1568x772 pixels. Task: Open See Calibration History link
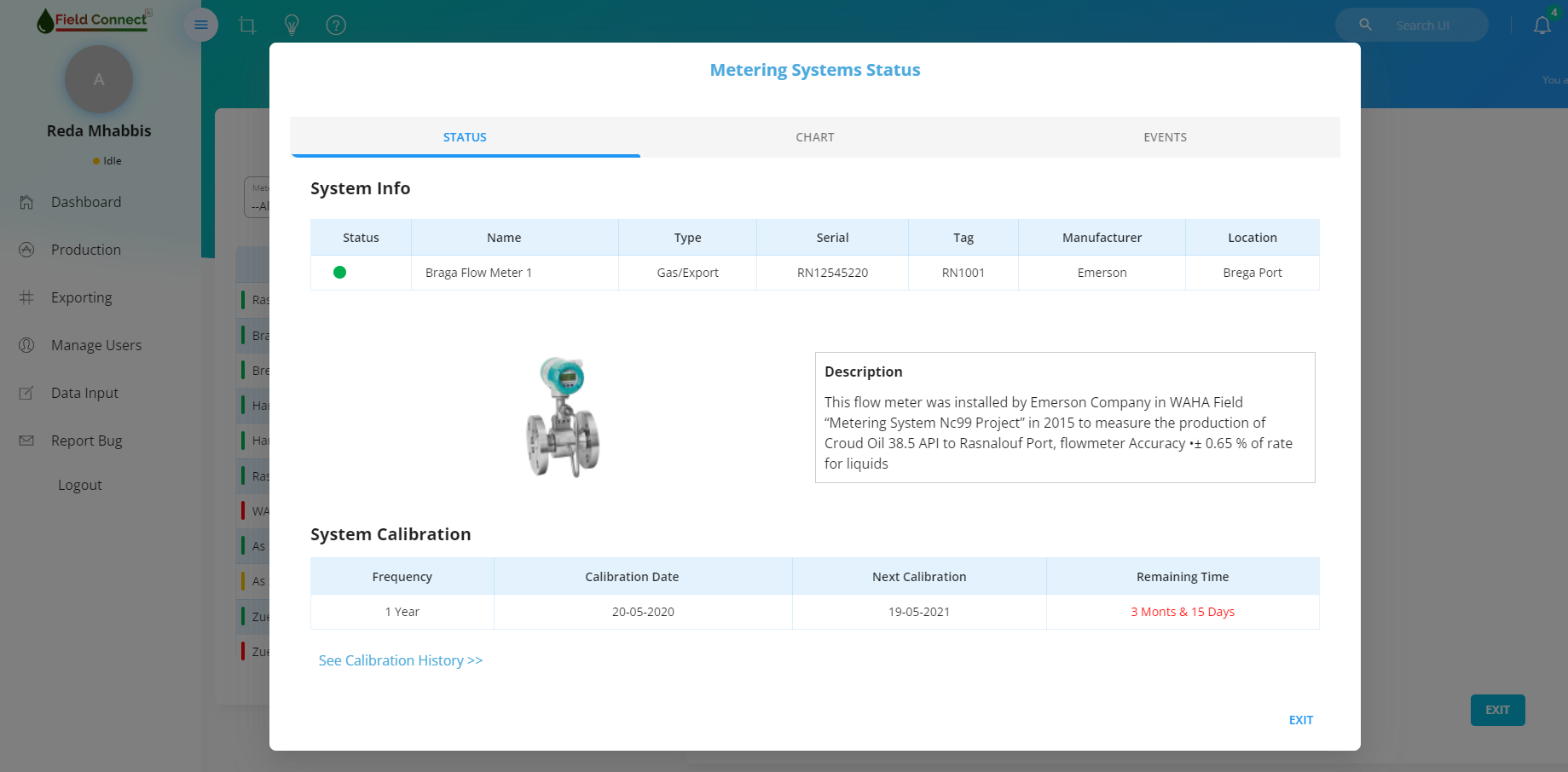click(x=400, y=660)
